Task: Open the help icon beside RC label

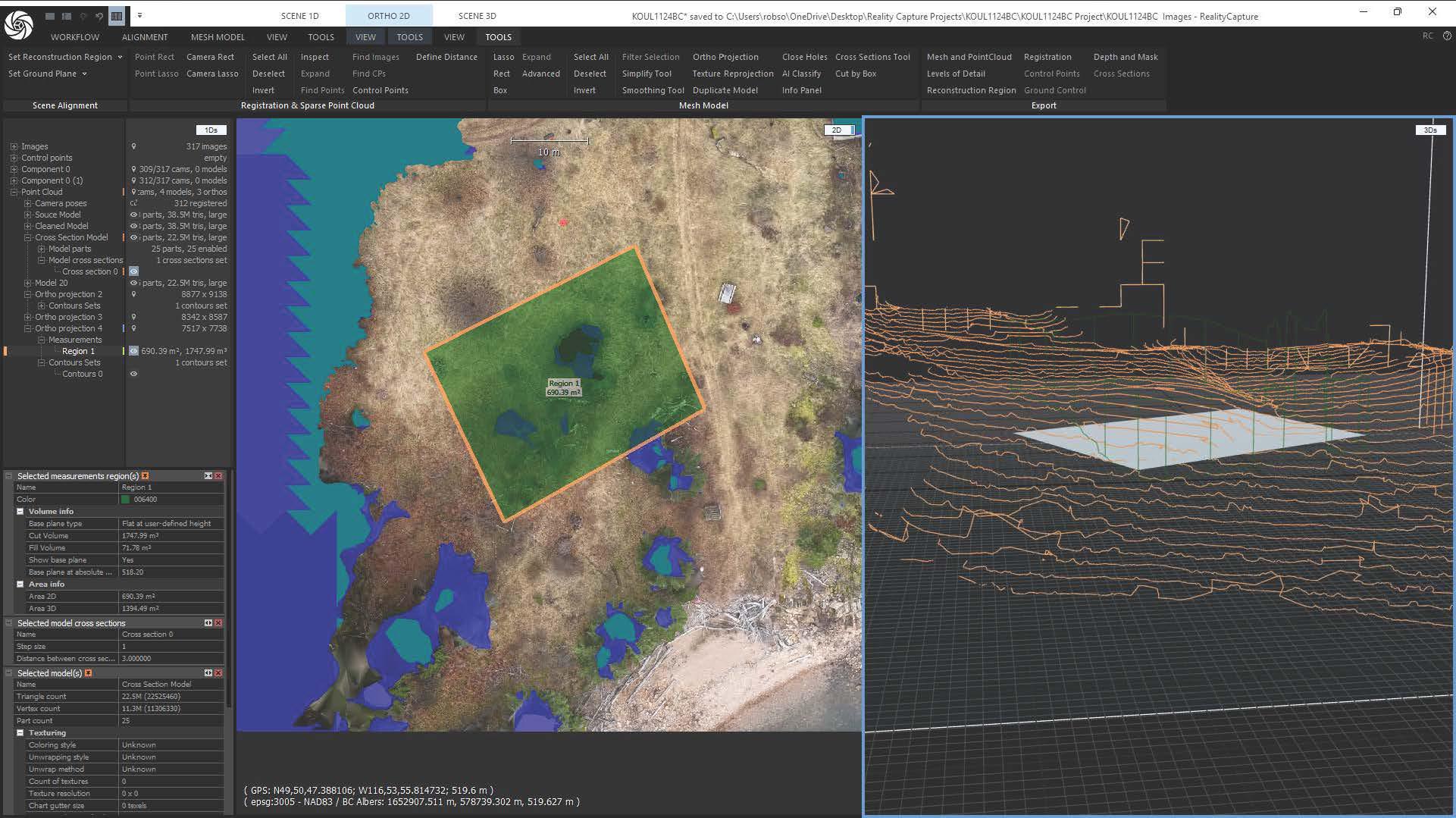Action: 1446,36
